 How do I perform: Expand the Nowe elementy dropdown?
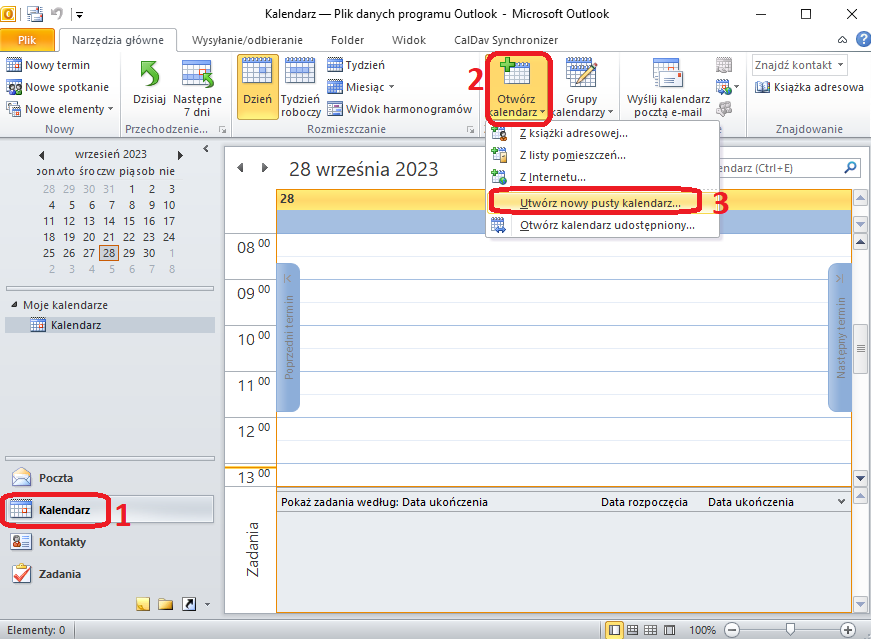pyautogui.click(x=60, y=109)
